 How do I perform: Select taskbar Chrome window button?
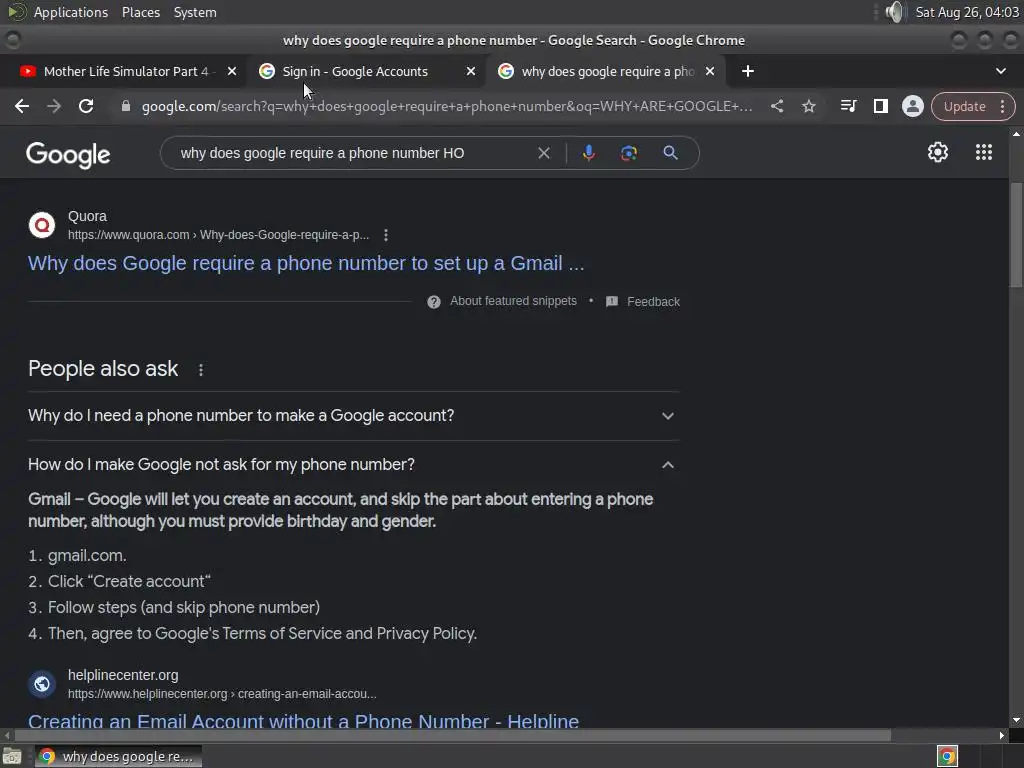(118, 757)
